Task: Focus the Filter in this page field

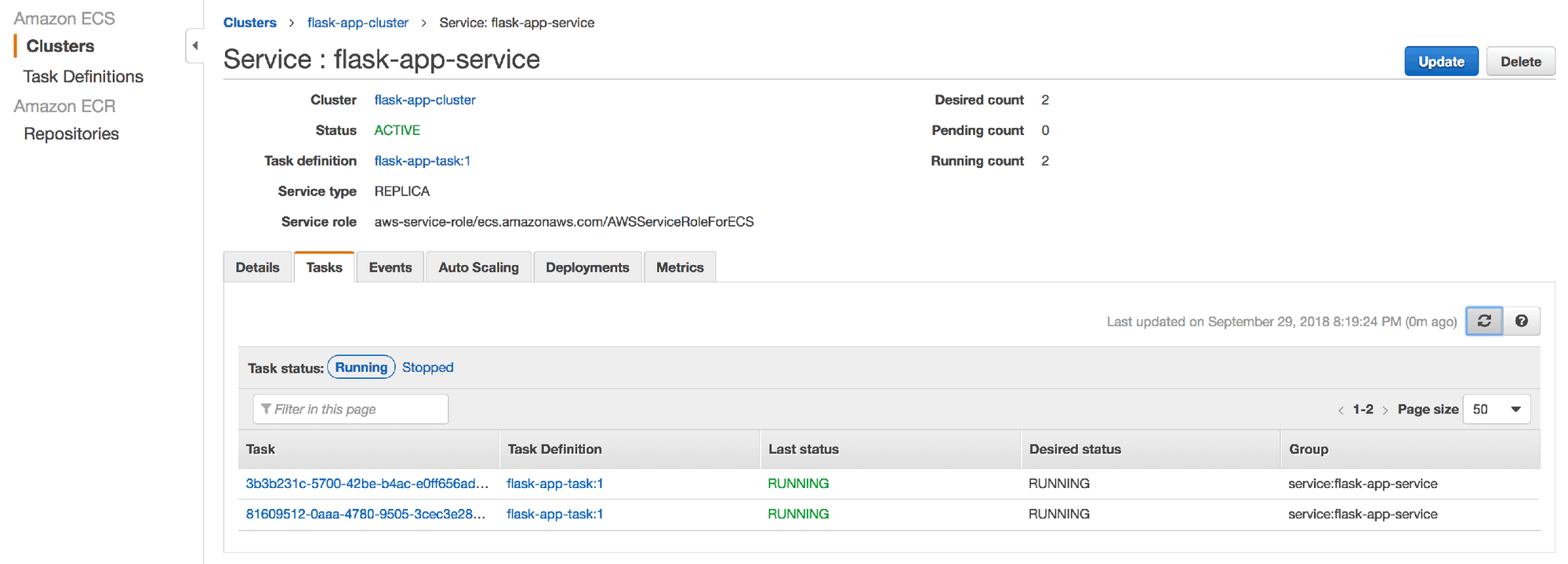Action: point(350,409)
